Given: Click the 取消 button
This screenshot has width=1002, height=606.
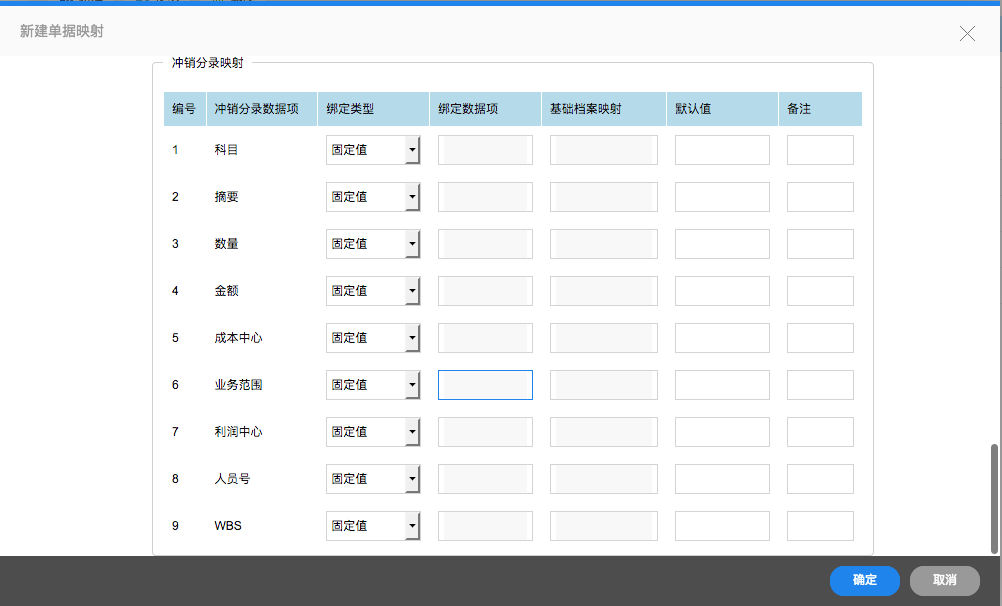Looking at the screenshot, I should tap(944, 580).
